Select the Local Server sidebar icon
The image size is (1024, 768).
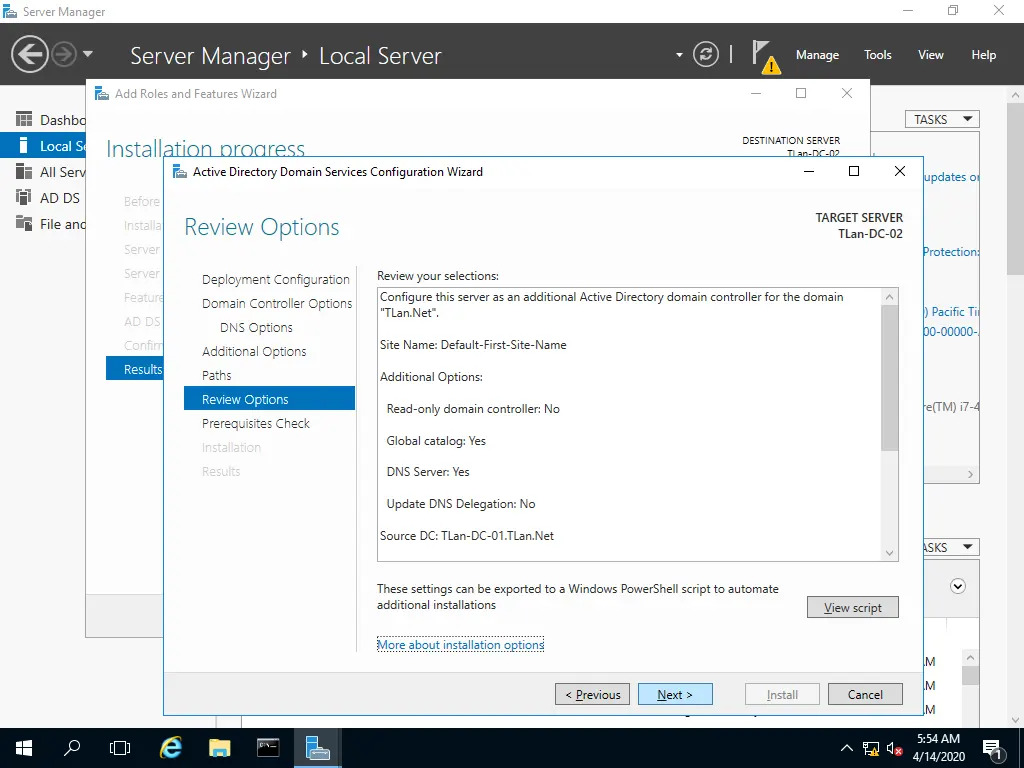pyautogui.click(x=24, y=146)
